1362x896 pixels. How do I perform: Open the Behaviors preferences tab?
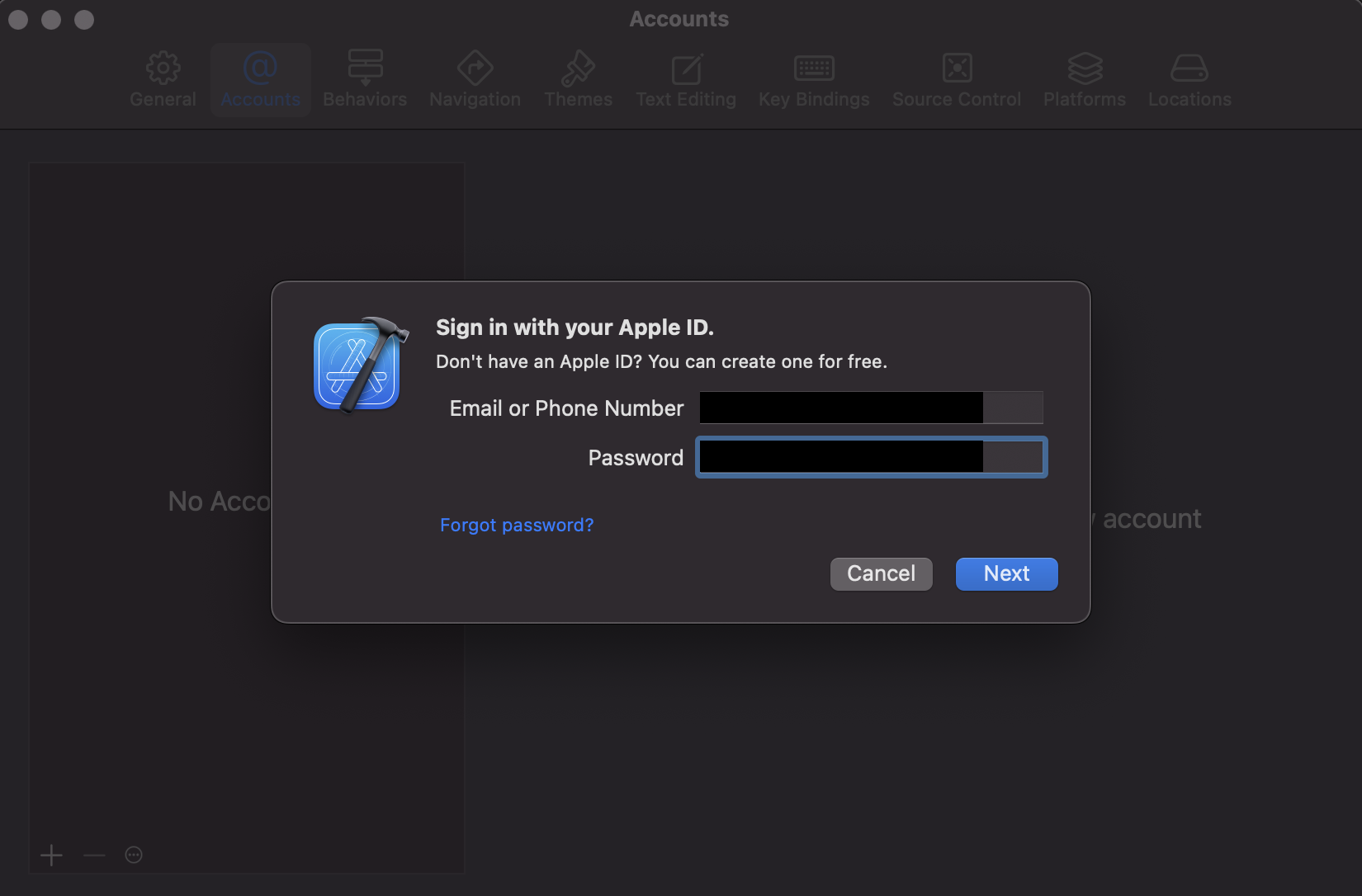tap(365, 80)
